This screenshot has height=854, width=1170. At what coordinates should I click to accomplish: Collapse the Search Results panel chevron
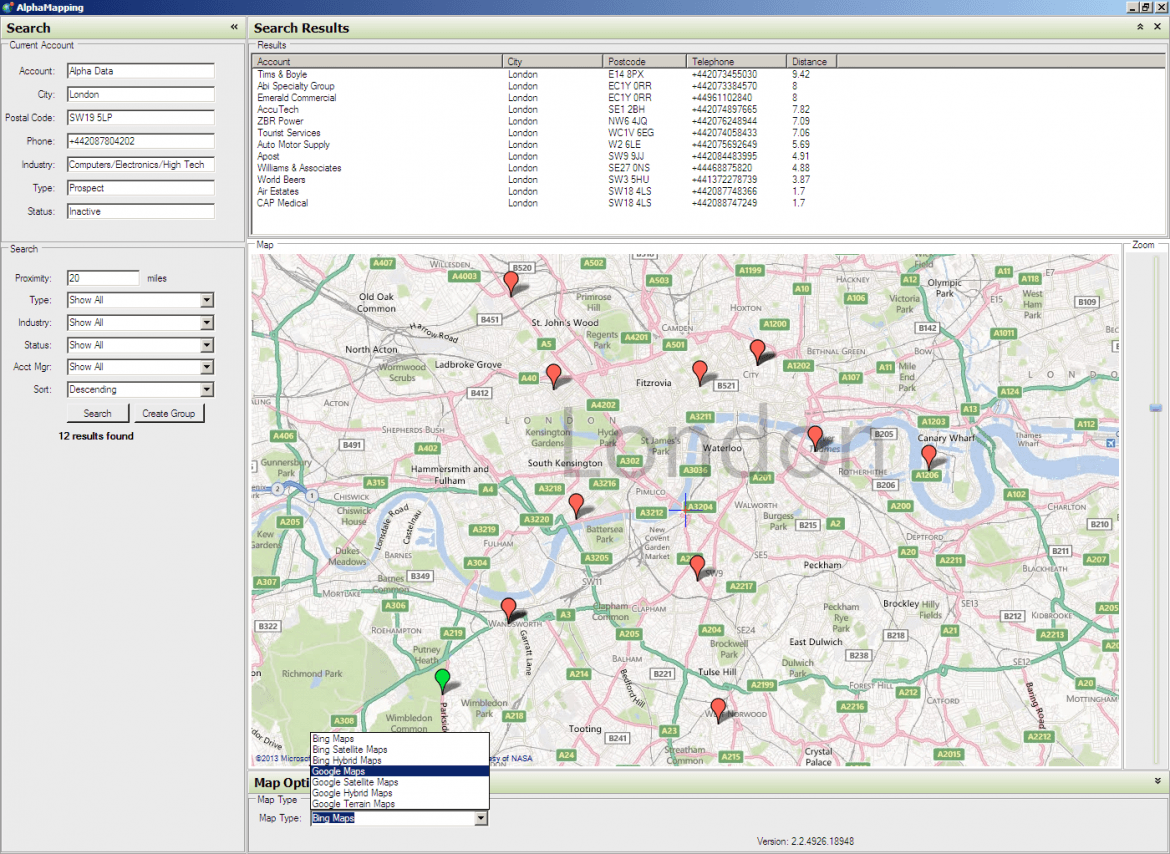tap(1139, 27)
